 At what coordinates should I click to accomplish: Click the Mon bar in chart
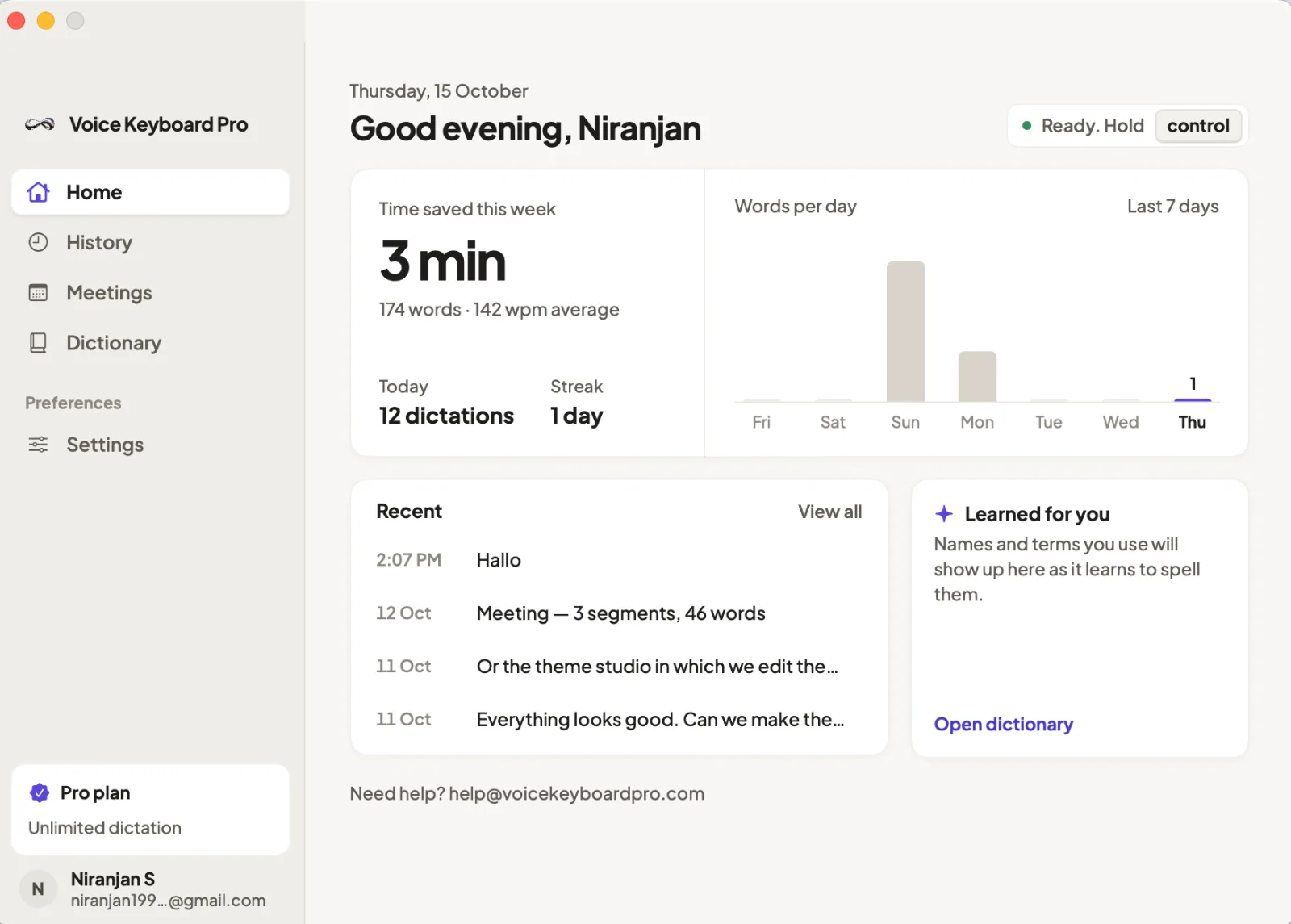point(977,377)
